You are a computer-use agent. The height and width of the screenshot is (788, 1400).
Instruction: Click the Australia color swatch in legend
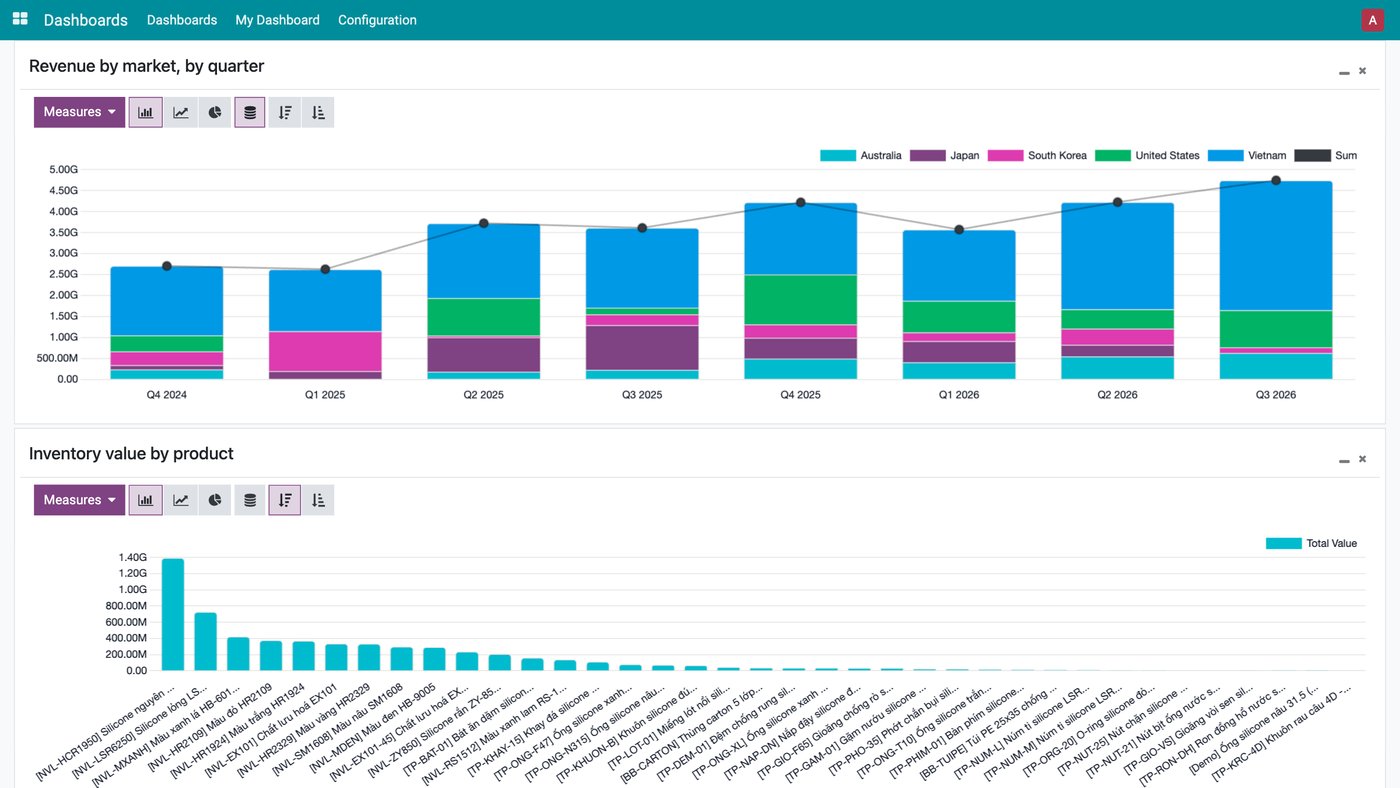(838, 156)
